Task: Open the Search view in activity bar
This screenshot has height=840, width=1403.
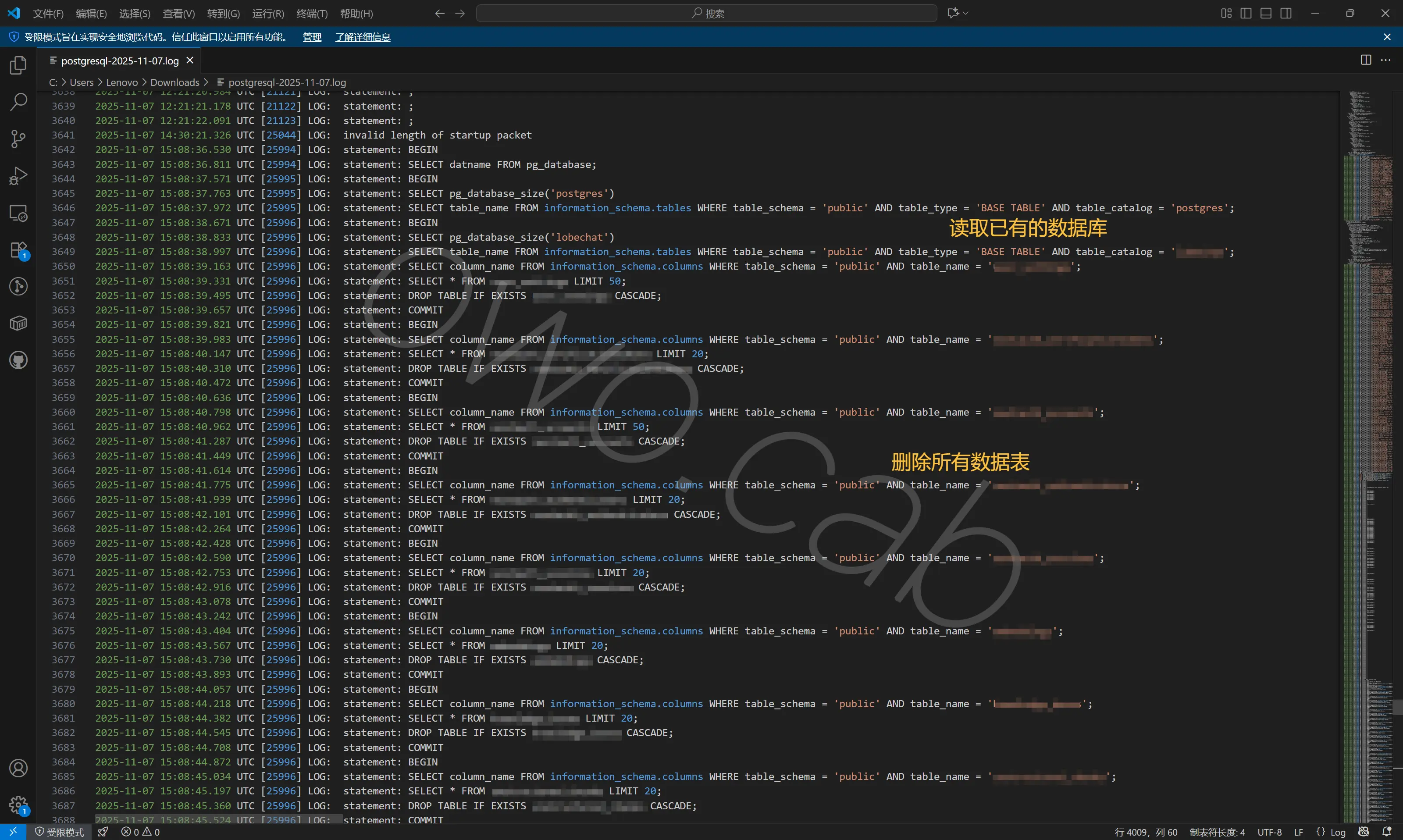Action: (18, 102)
